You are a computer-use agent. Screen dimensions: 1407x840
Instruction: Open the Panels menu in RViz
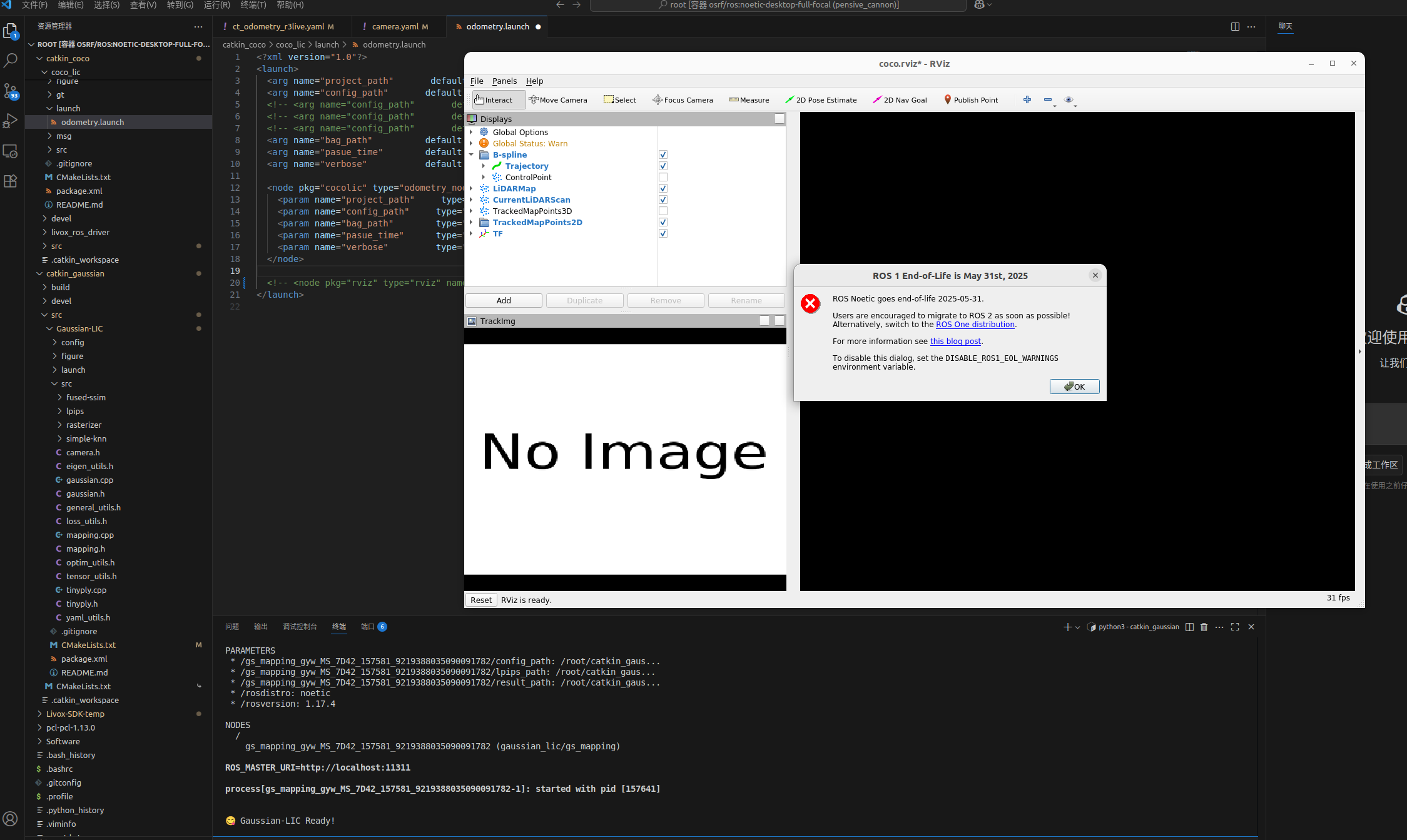click(504, 81)
